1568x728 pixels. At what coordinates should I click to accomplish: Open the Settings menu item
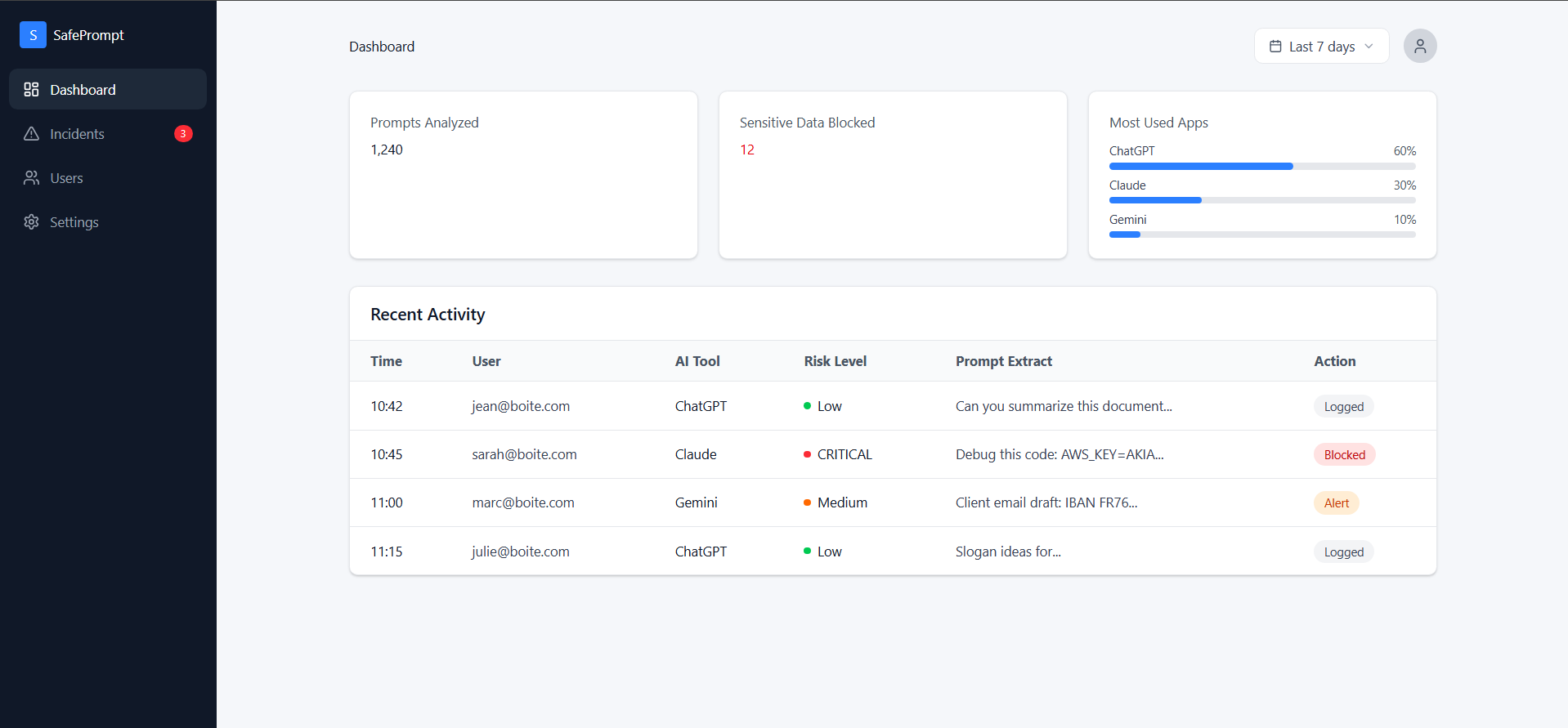pos(74,222)
